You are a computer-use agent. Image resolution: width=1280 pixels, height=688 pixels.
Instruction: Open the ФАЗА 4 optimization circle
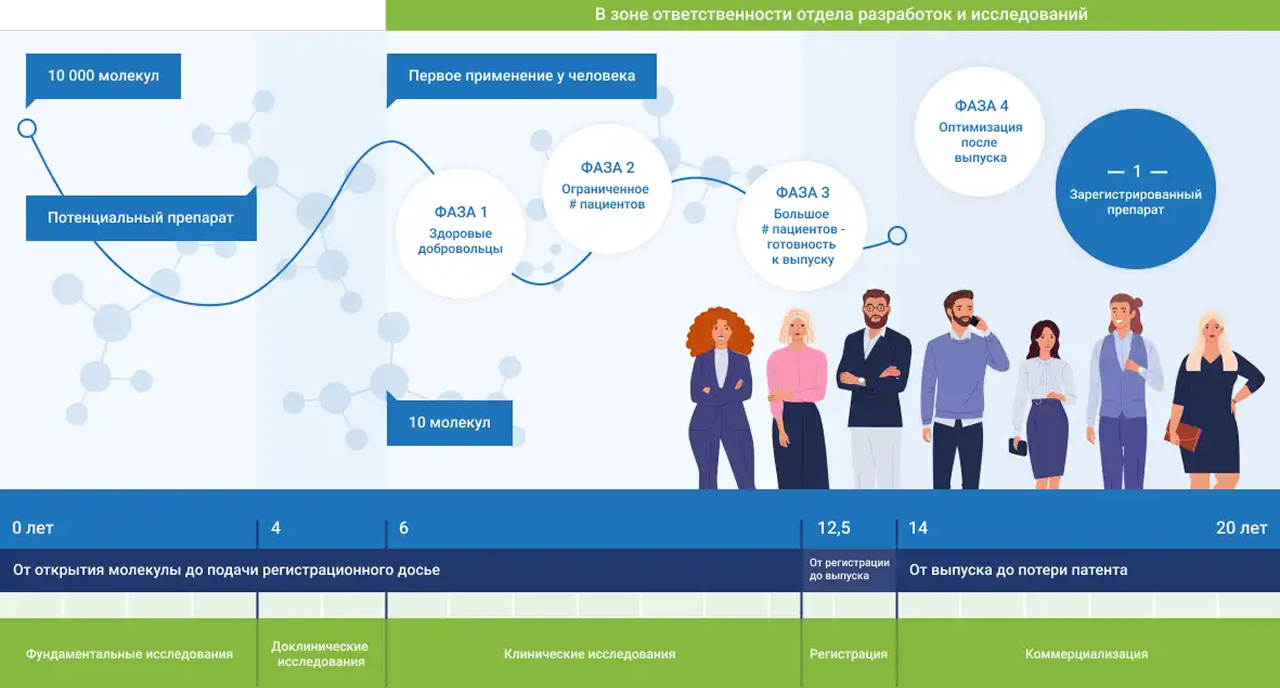[981, 130]
